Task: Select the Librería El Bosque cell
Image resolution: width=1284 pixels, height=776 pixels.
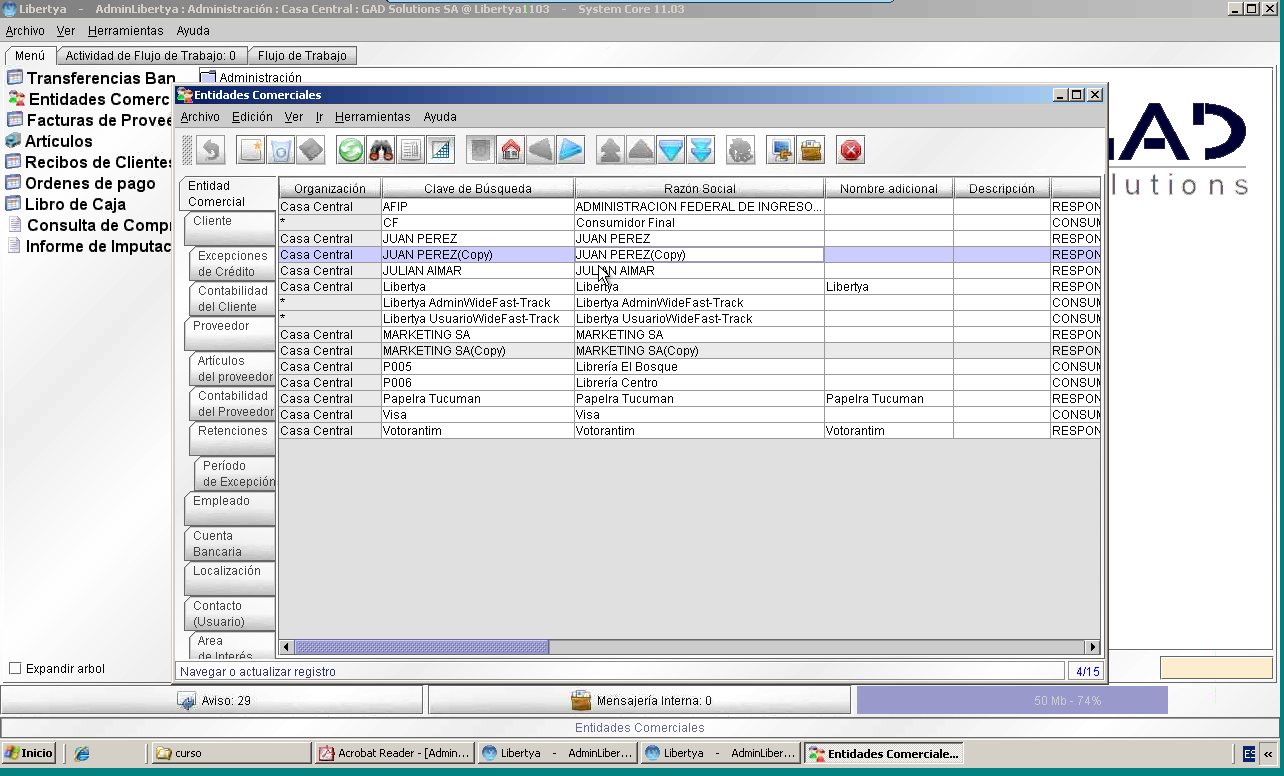Action: point(699,366)
